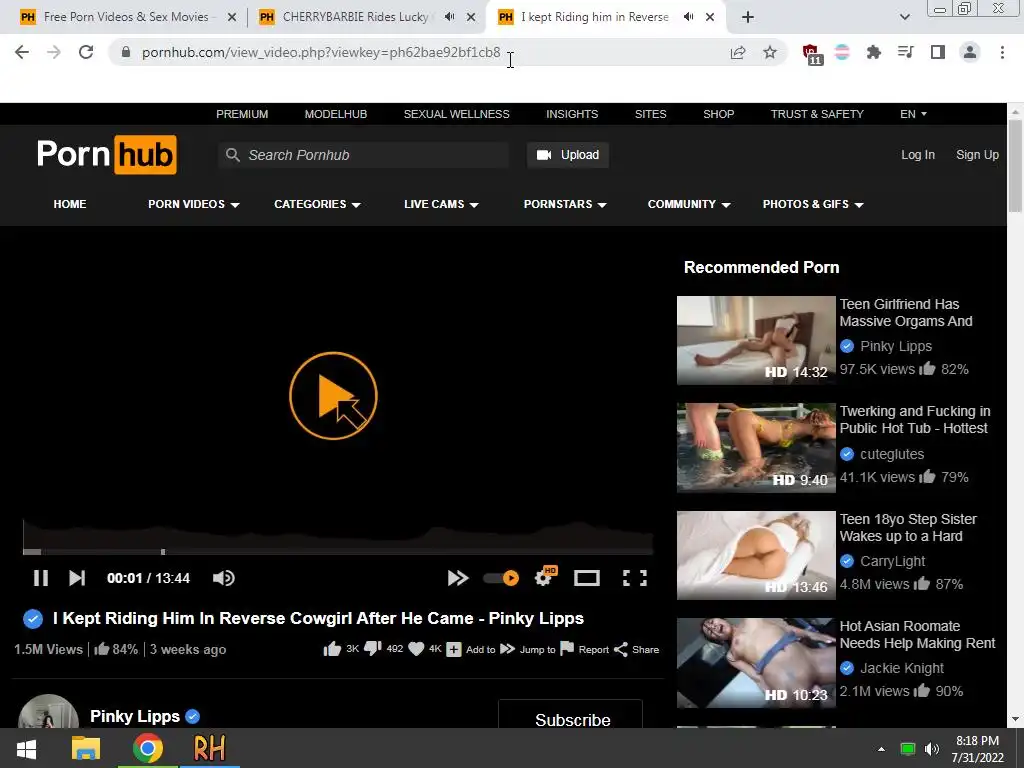1024x768 pixels.
Task: Open File Explorer from the taskbar
Action: click(86, 748)
